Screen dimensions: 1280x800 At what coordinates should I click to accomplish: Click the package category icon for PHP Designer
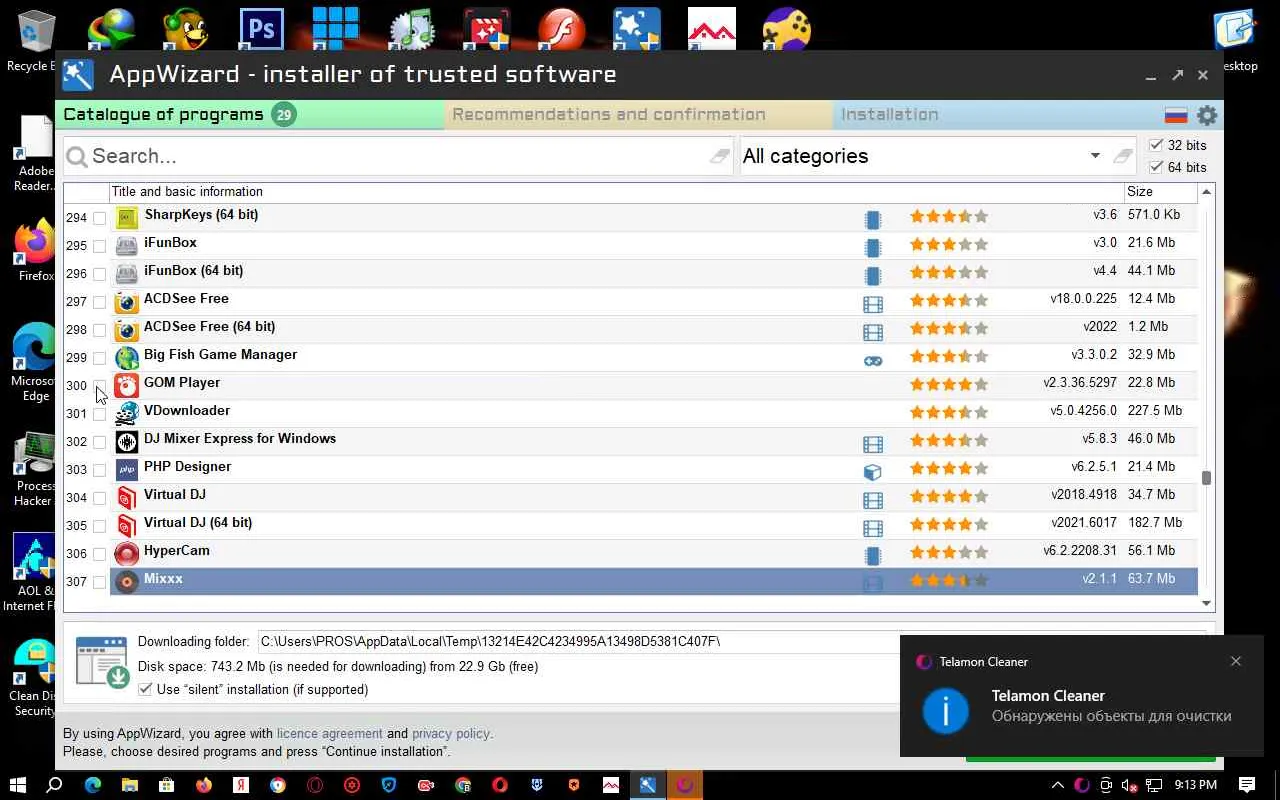click(873, 473)
